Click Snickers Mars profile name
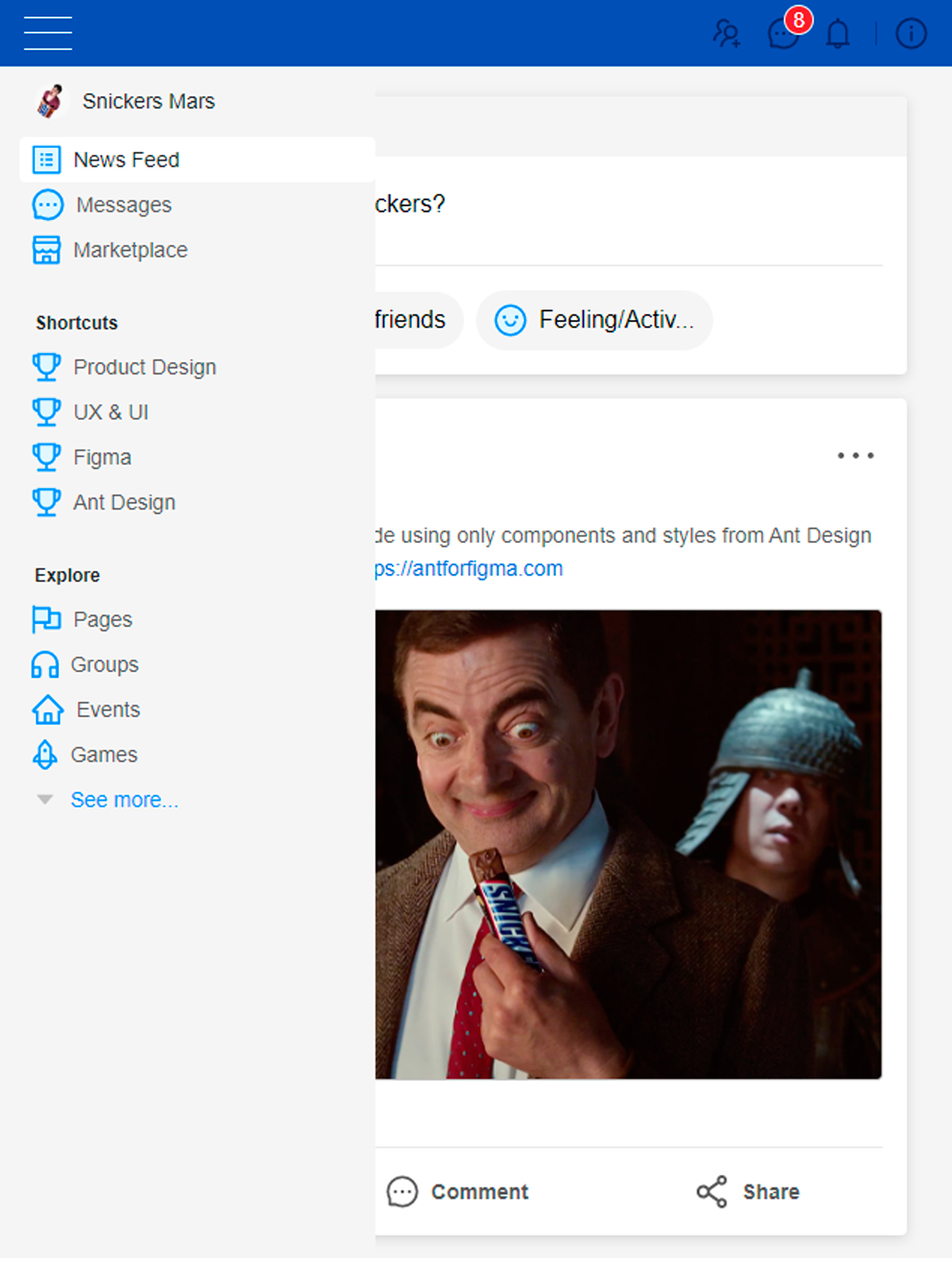The width and height of the screenshot is (952, 1270). tap(148, 101)
